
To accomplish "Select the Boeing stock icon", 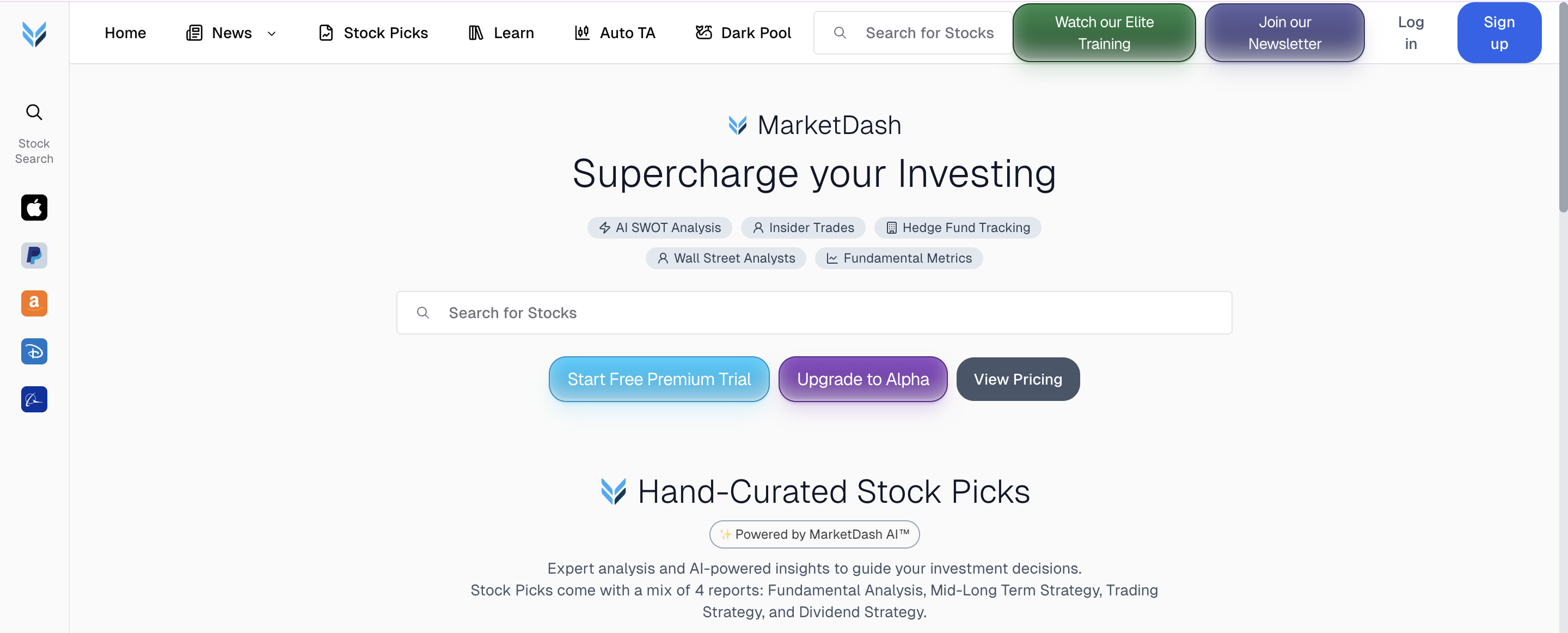I will tap(34, 400).
